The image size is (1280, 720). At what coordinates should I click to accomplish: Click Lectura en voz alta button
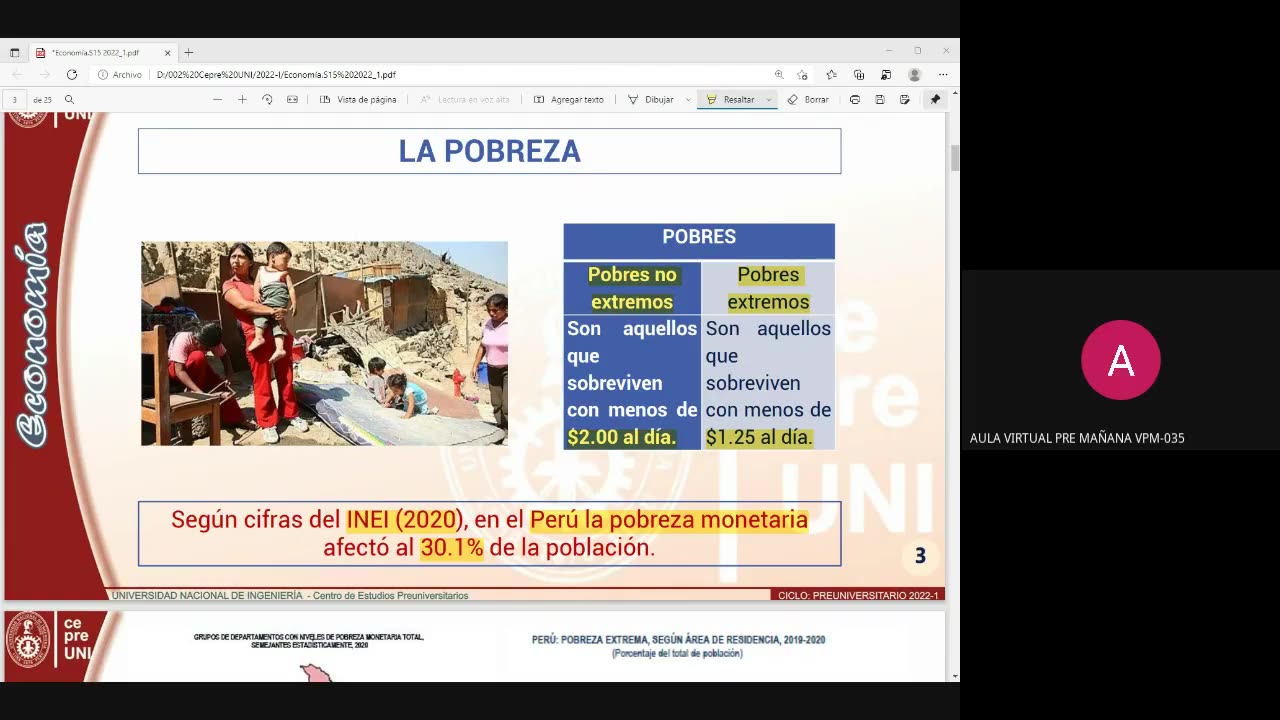tap(465, 100)
